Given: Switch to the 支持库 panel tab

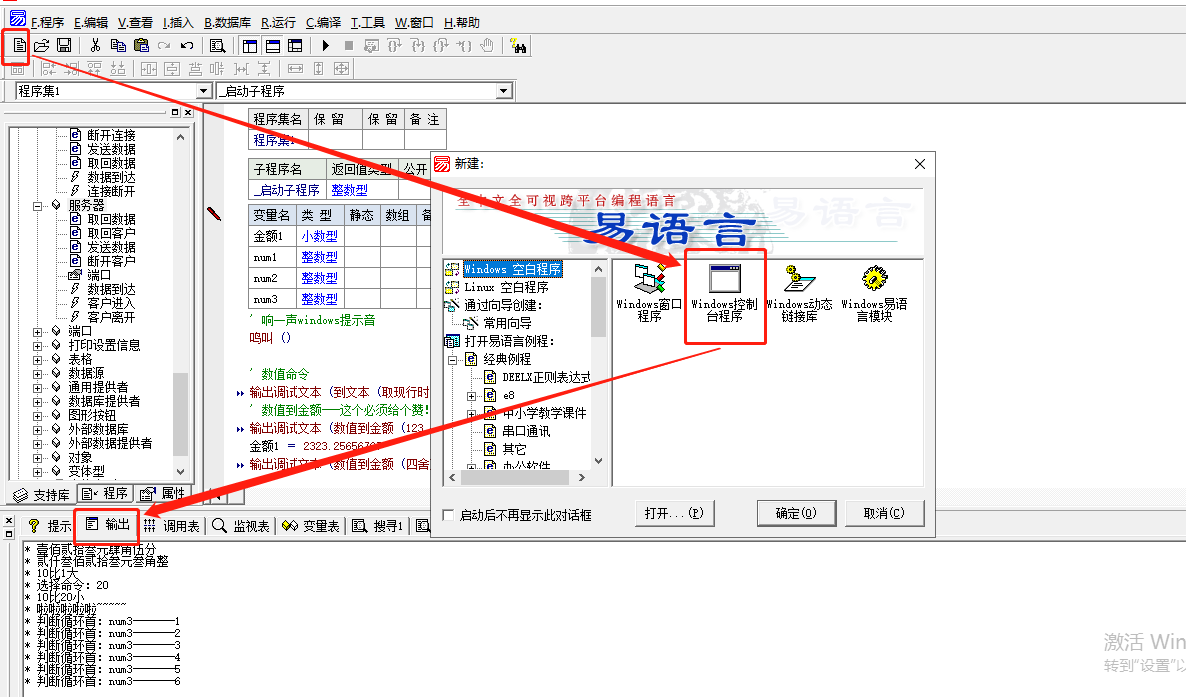Looking at the screenshot, I should (x=42, y=495).
